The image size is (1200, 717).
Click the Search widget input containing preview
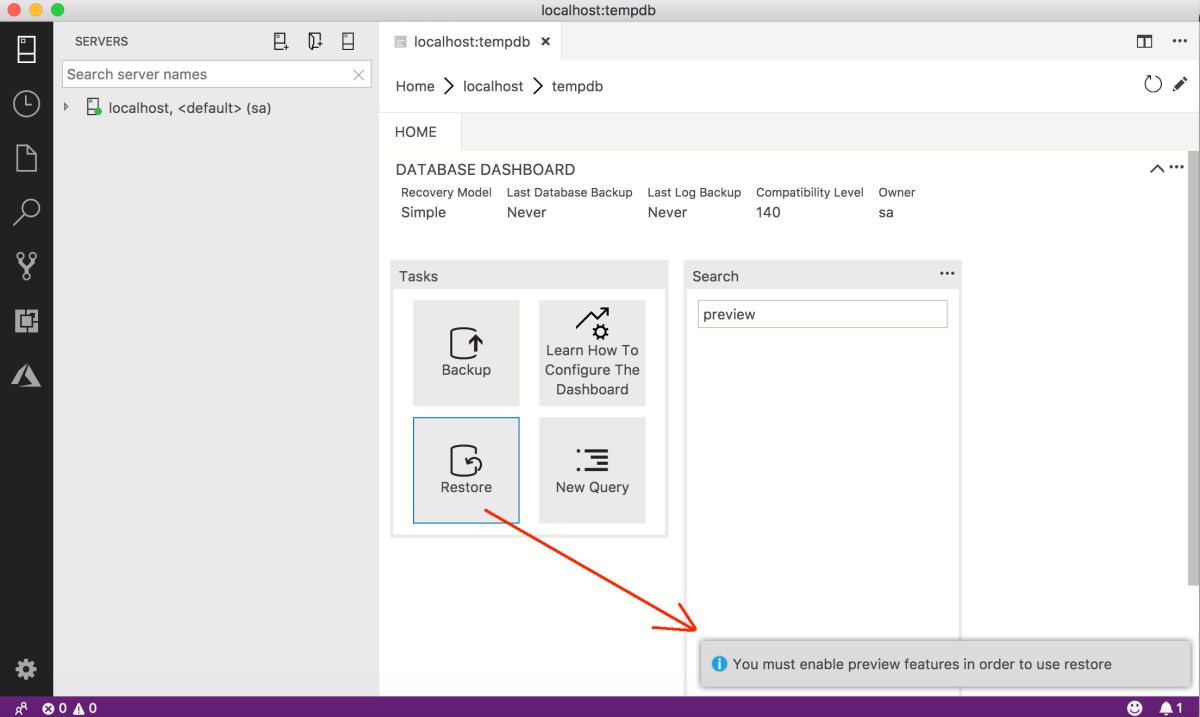tap(822, 314)
